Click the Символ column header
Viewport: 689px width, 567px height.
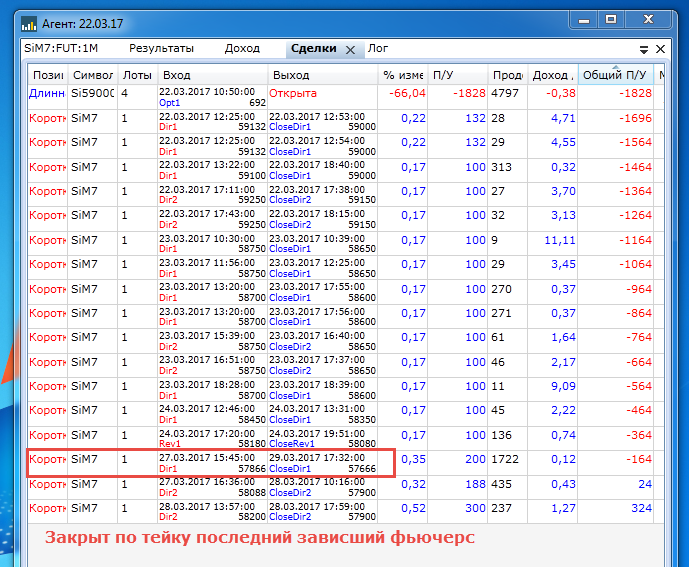(x=93, y=75)
